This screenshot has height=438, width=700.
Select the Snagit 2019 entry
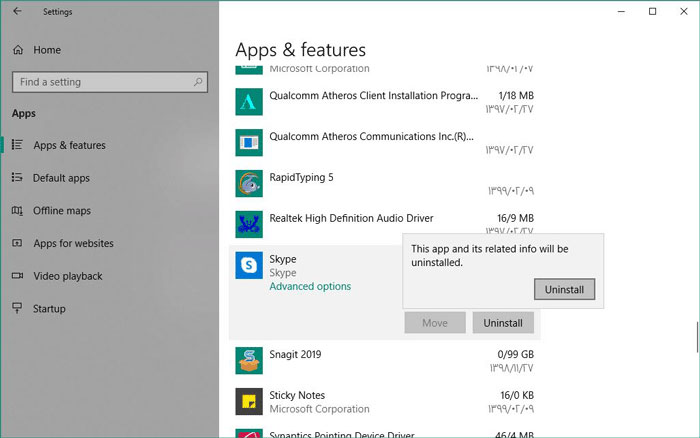(x=384, y=360)
